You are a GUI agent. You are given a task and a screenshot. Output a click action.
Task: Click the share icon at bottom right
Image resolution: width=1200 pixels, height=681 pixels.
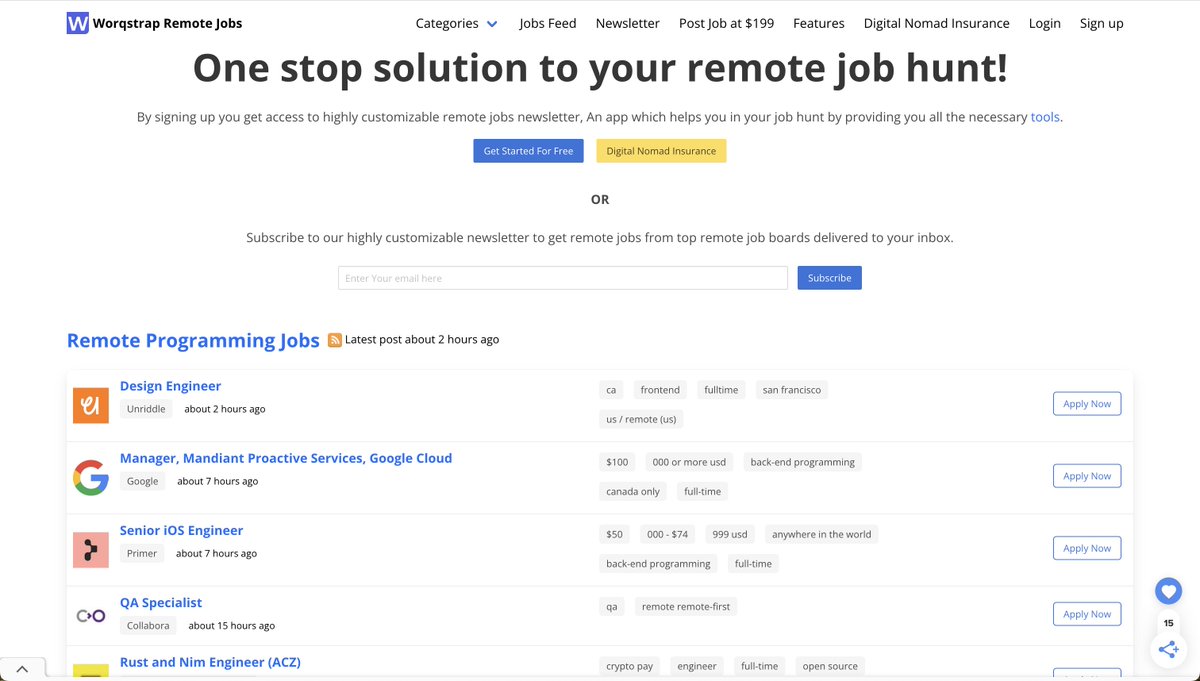click(1168, 650)
